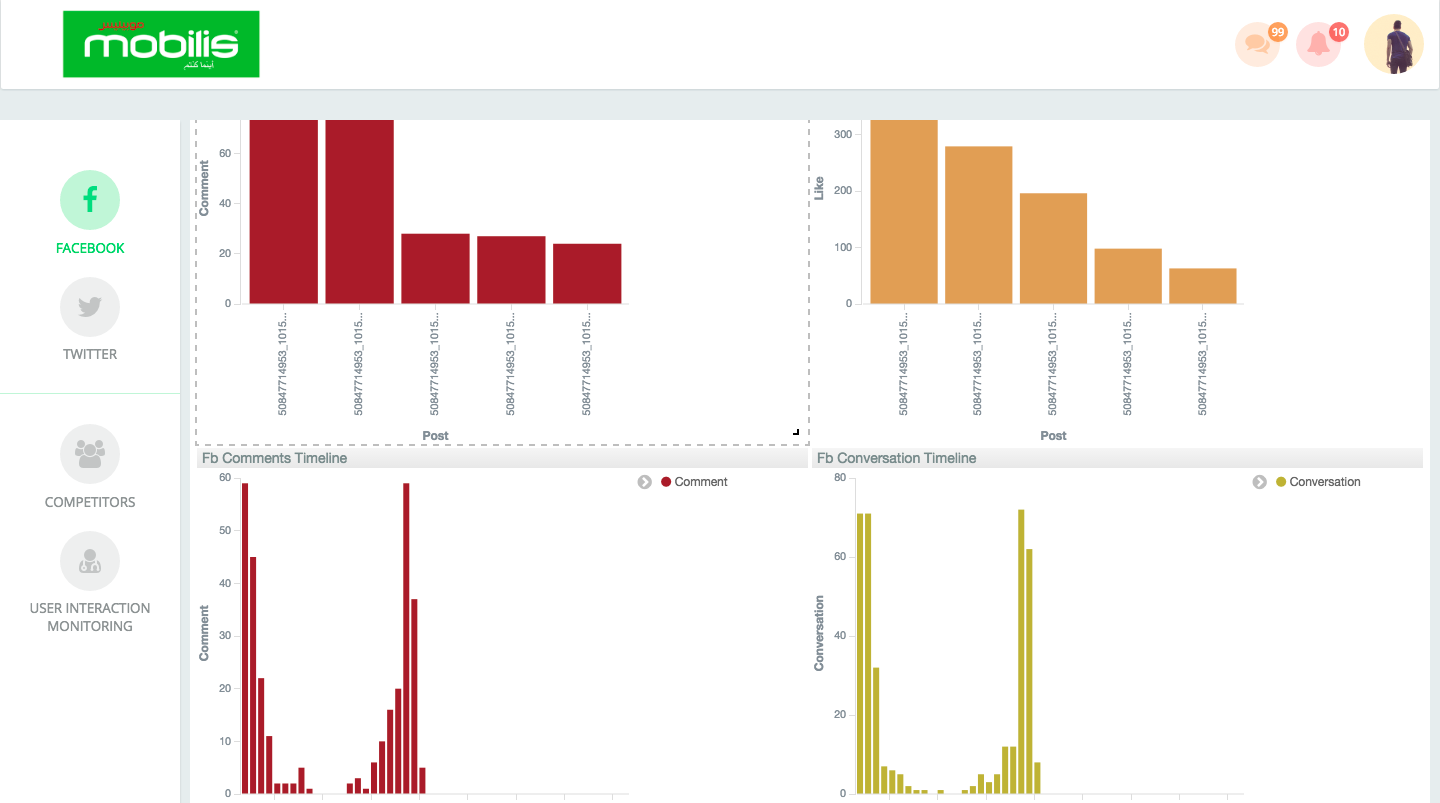Click the third orange bar near 200 likes
Screen dimensions: 1440x803
click(1053, 248)
